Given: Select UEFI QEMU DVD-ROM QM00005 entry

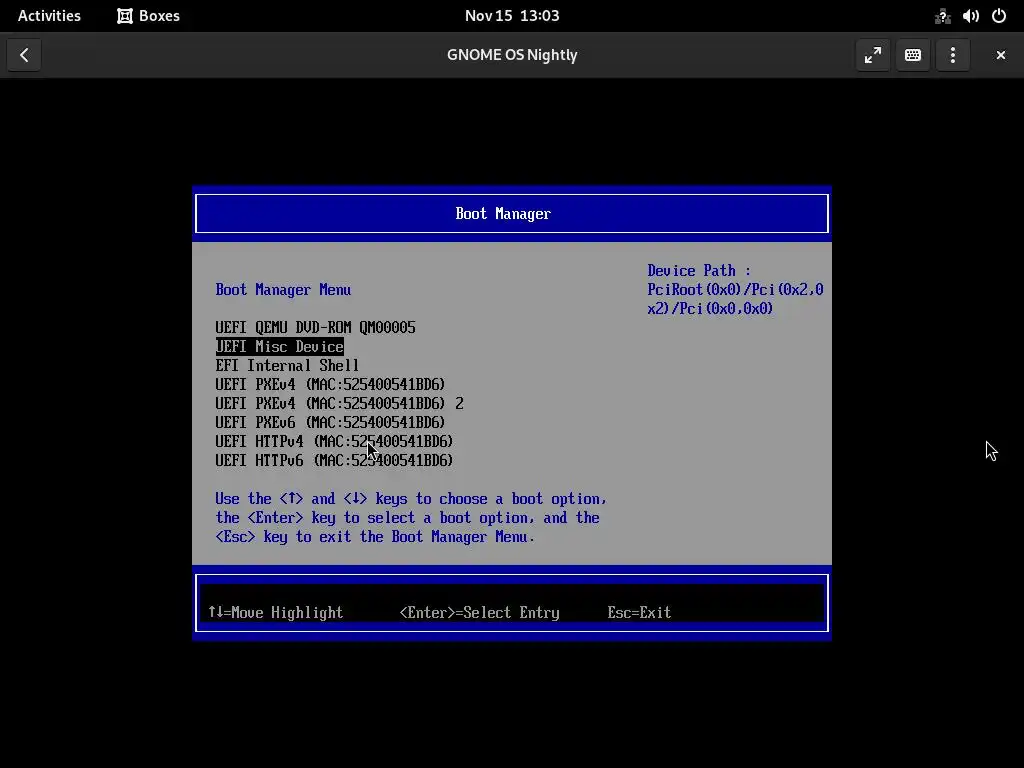Looking at the screenshot, I should click(315, 327).
